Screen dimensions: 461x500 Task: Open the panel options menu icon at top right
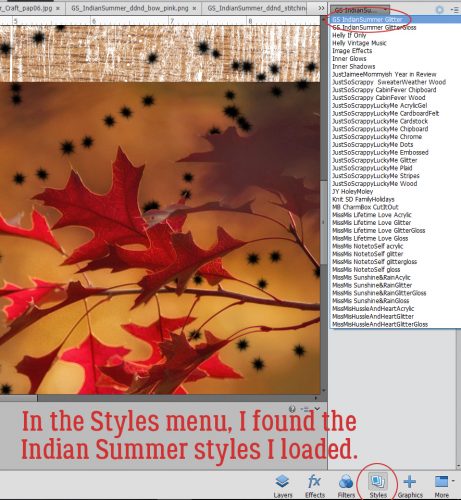pos(454,10)
